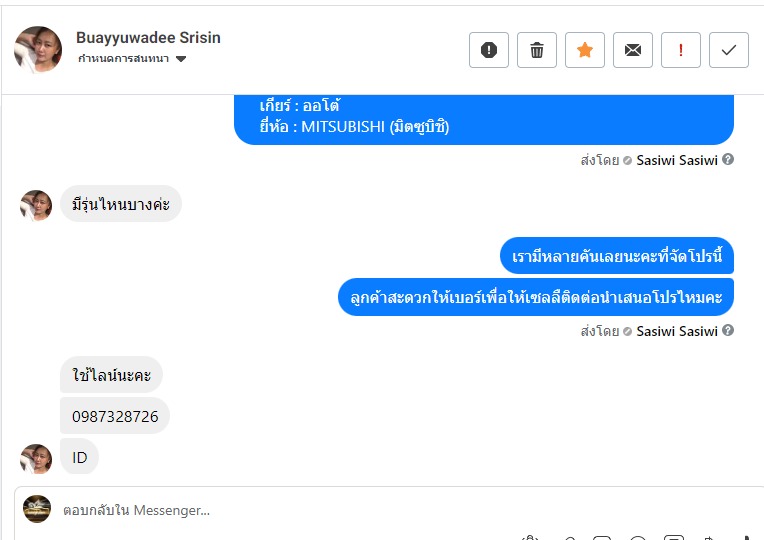Screen dimensions: 764x540
Task: Click the blue เรามีหลายคันเลยนะคะที่จัดโปรนี้ message
Action: coord(617,256)
